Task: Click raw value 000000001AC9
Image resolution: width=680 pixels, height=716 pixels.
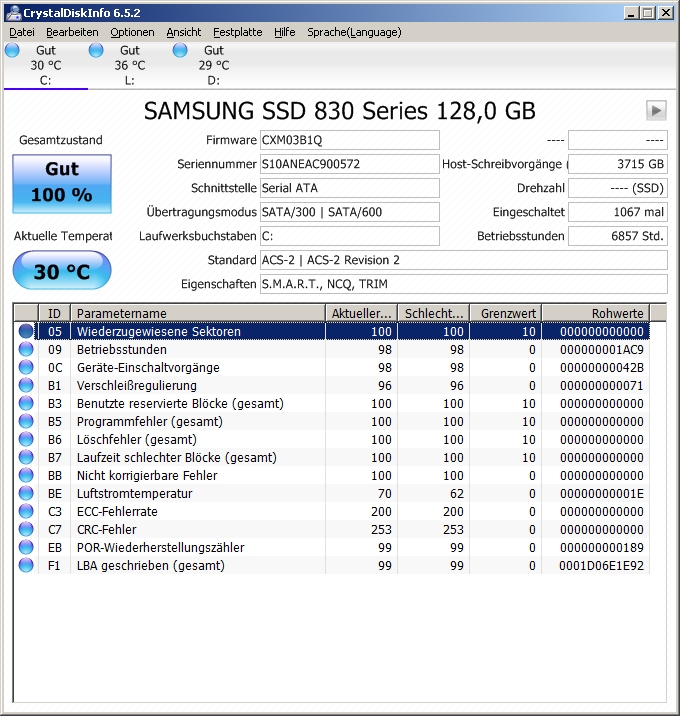Action: click(601, 349)
